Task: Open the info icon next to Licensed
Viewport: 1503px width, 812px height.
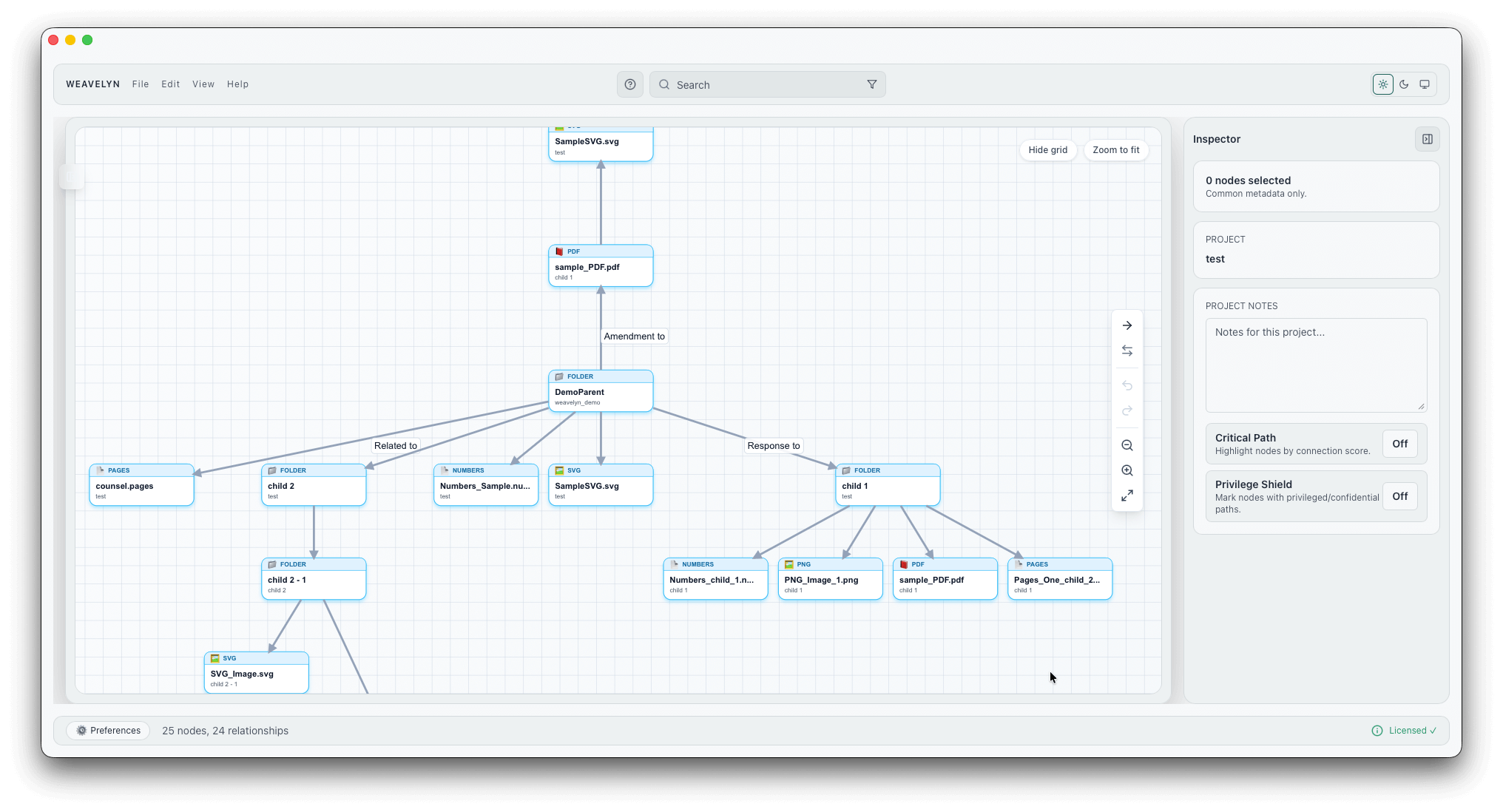Action: point(1376,731)
